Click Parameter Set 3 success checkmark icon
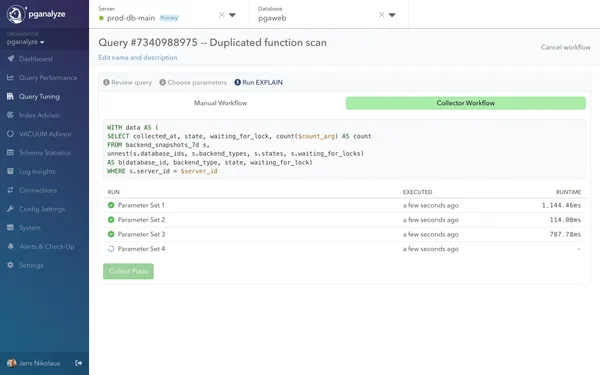 coord(111,234)
